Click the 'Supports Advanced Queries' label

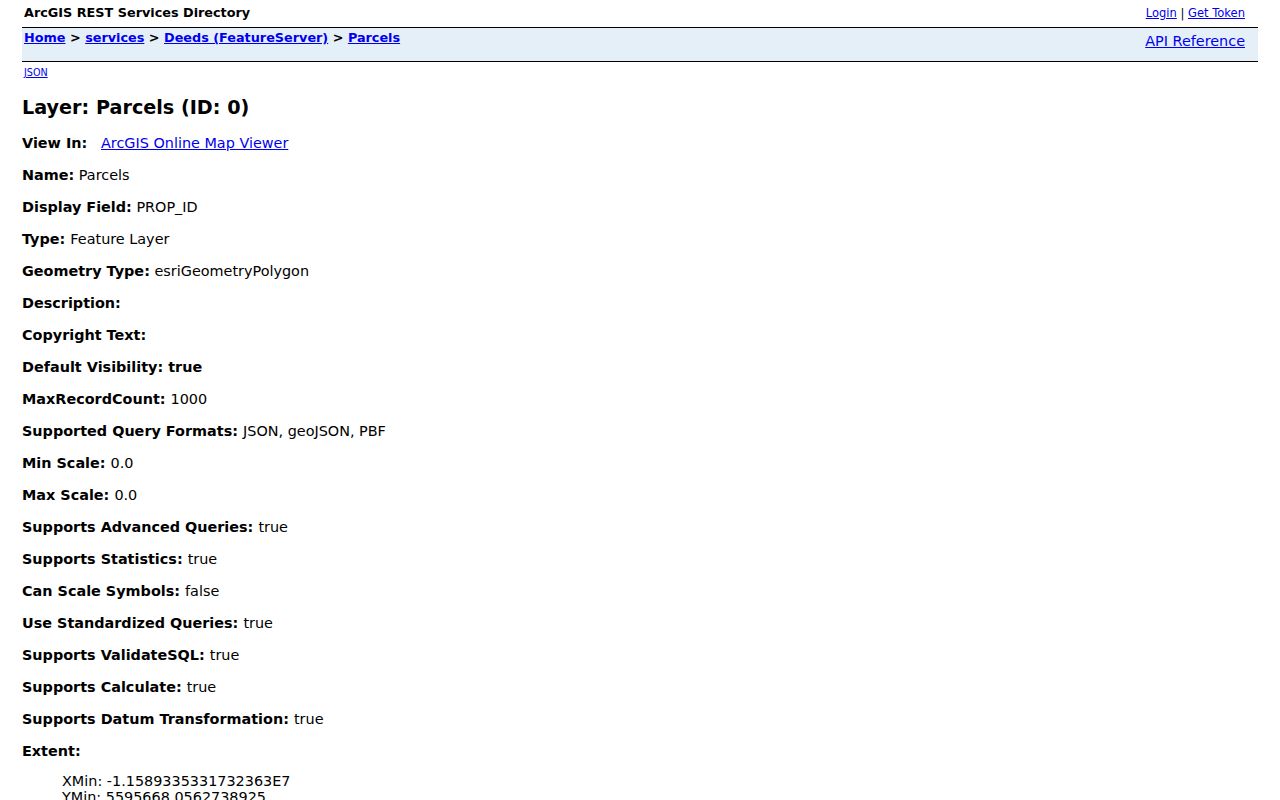pyautogui.click(x=138, y=527)
